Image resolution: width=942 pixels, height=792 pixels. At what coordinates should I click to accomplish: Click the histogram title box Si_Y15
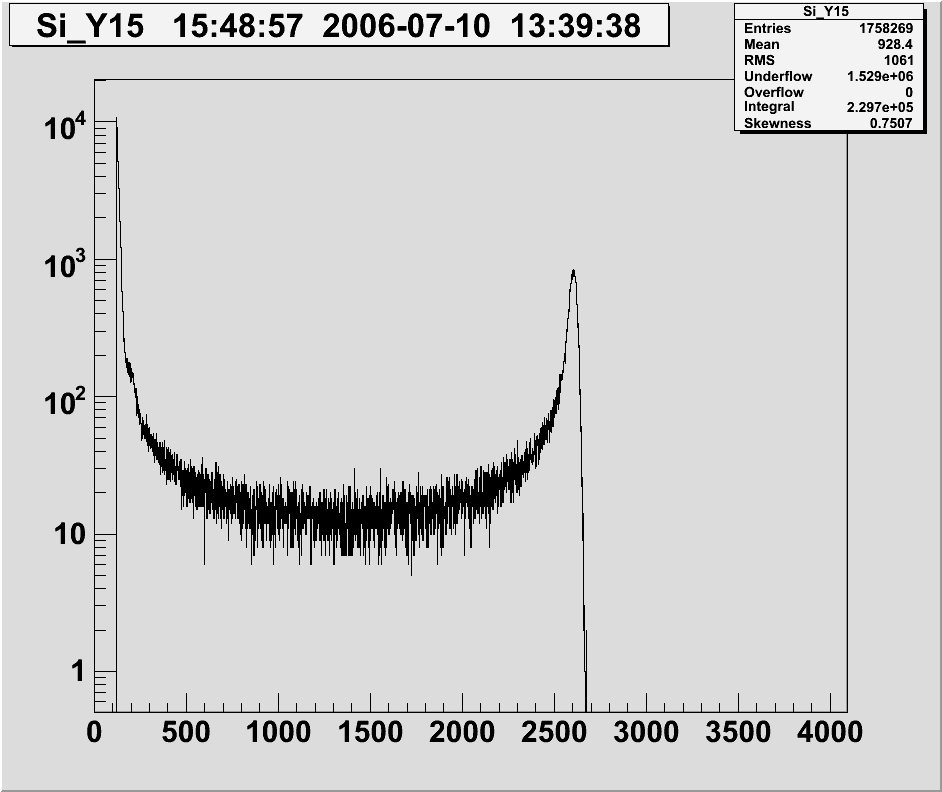[x=338, y=26]
